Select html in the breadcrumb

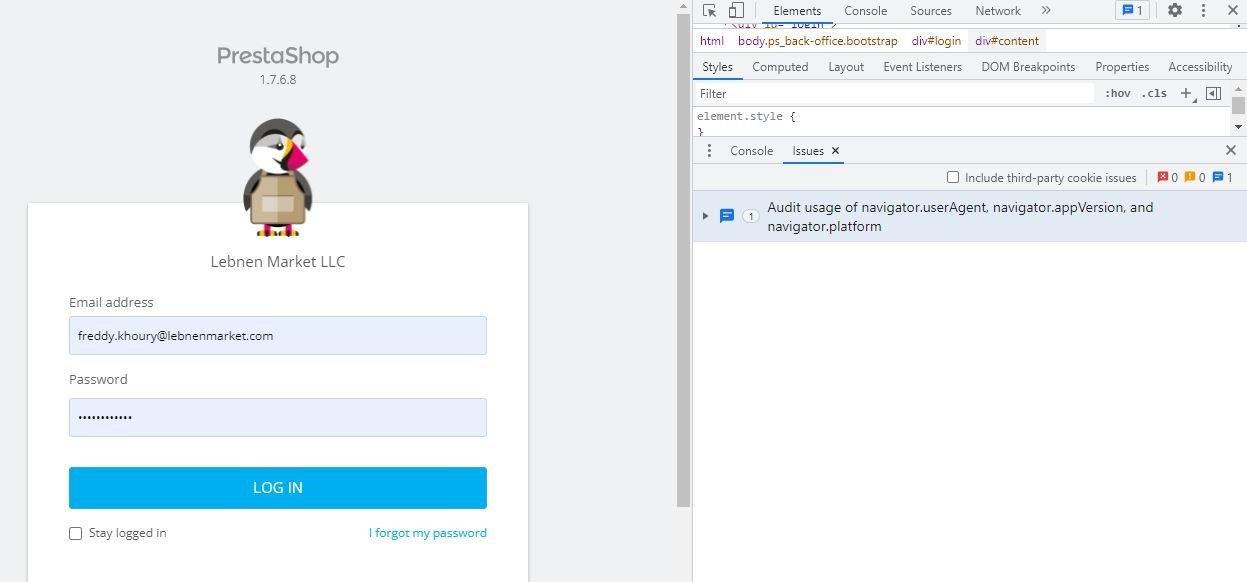[x=712, y=41]
